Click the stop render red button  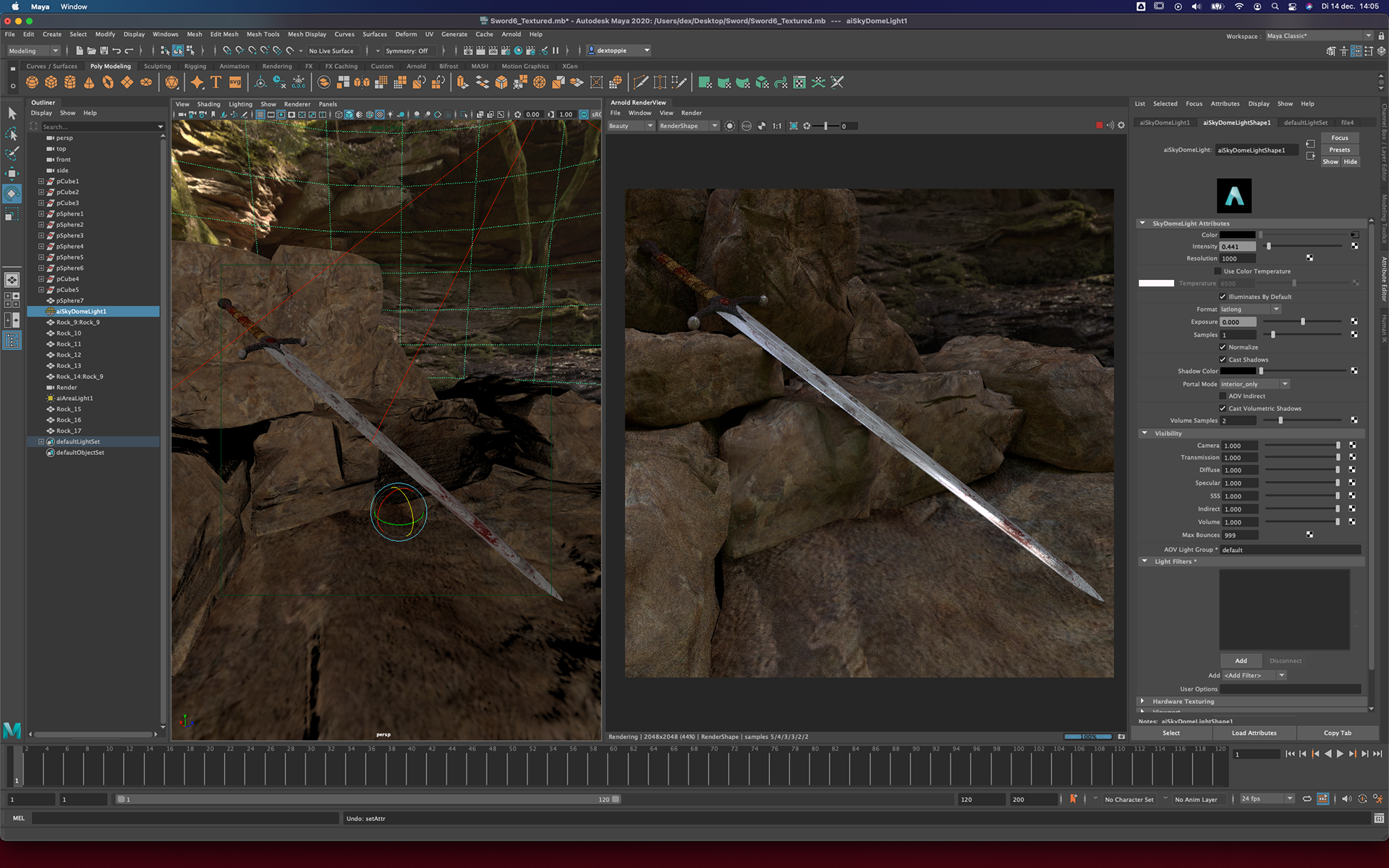click(1099, 126)
